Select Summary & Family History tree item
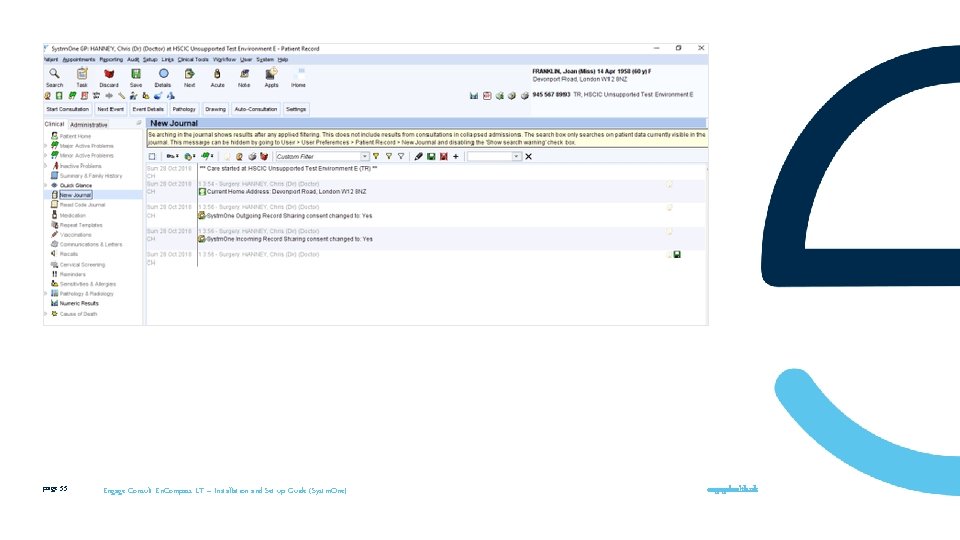Image resolution: width=960 pixels, height=540 pixels. pyautogui.click(x=91, y=176)
